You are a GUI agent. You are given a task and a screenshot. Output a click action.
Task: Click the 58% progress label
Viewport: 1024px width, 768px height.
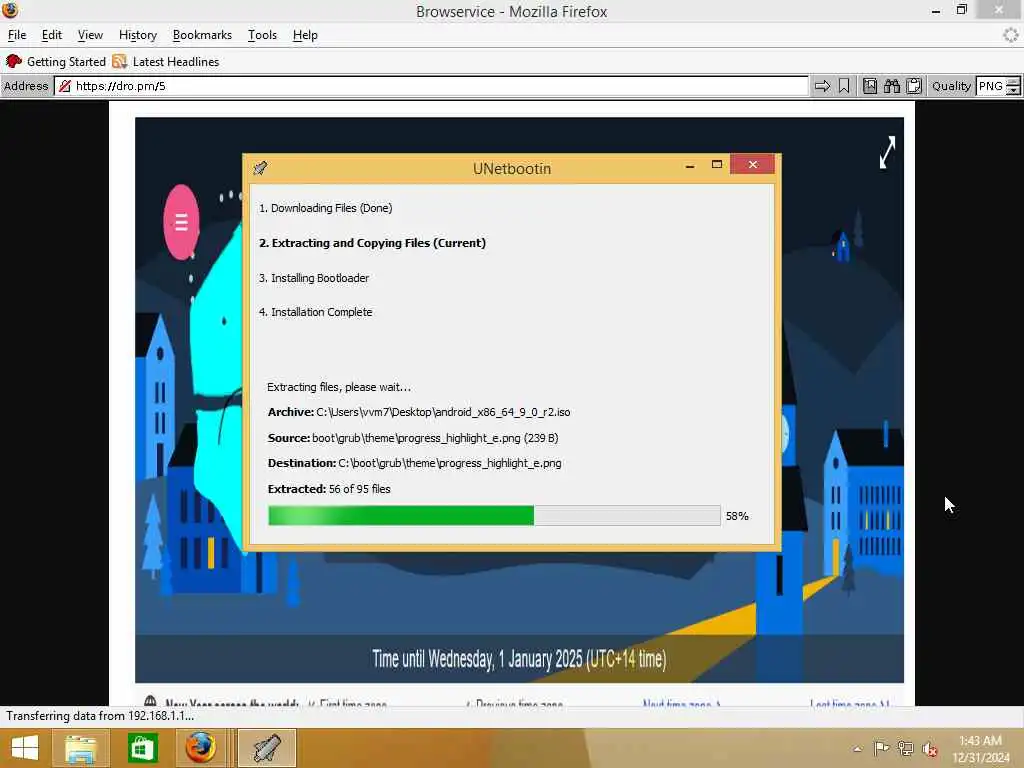pyautogui.click(x=737, y=516)
